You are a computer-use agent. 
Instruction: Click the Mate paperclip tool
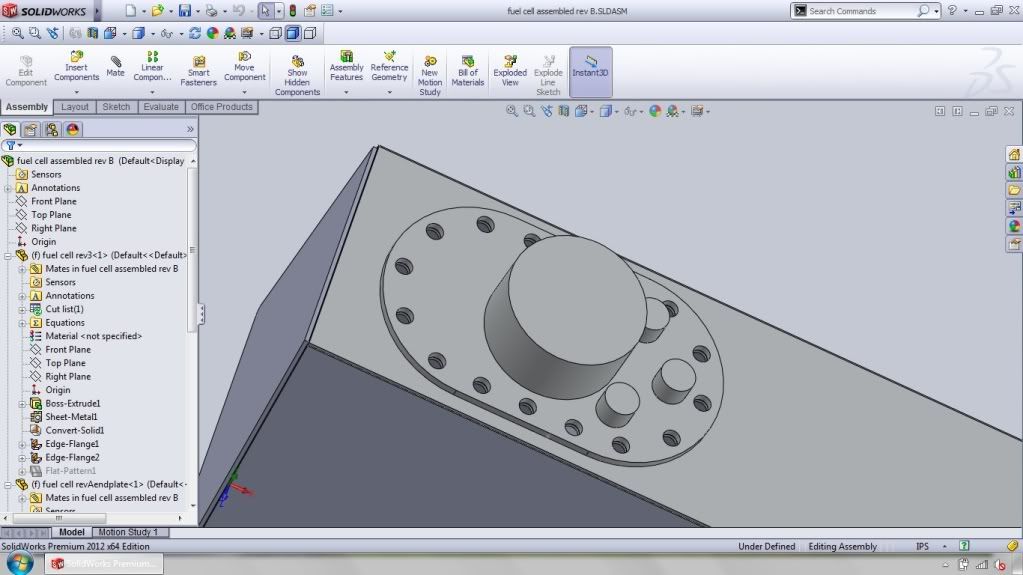pyautogui.click(x=115, y=66)
